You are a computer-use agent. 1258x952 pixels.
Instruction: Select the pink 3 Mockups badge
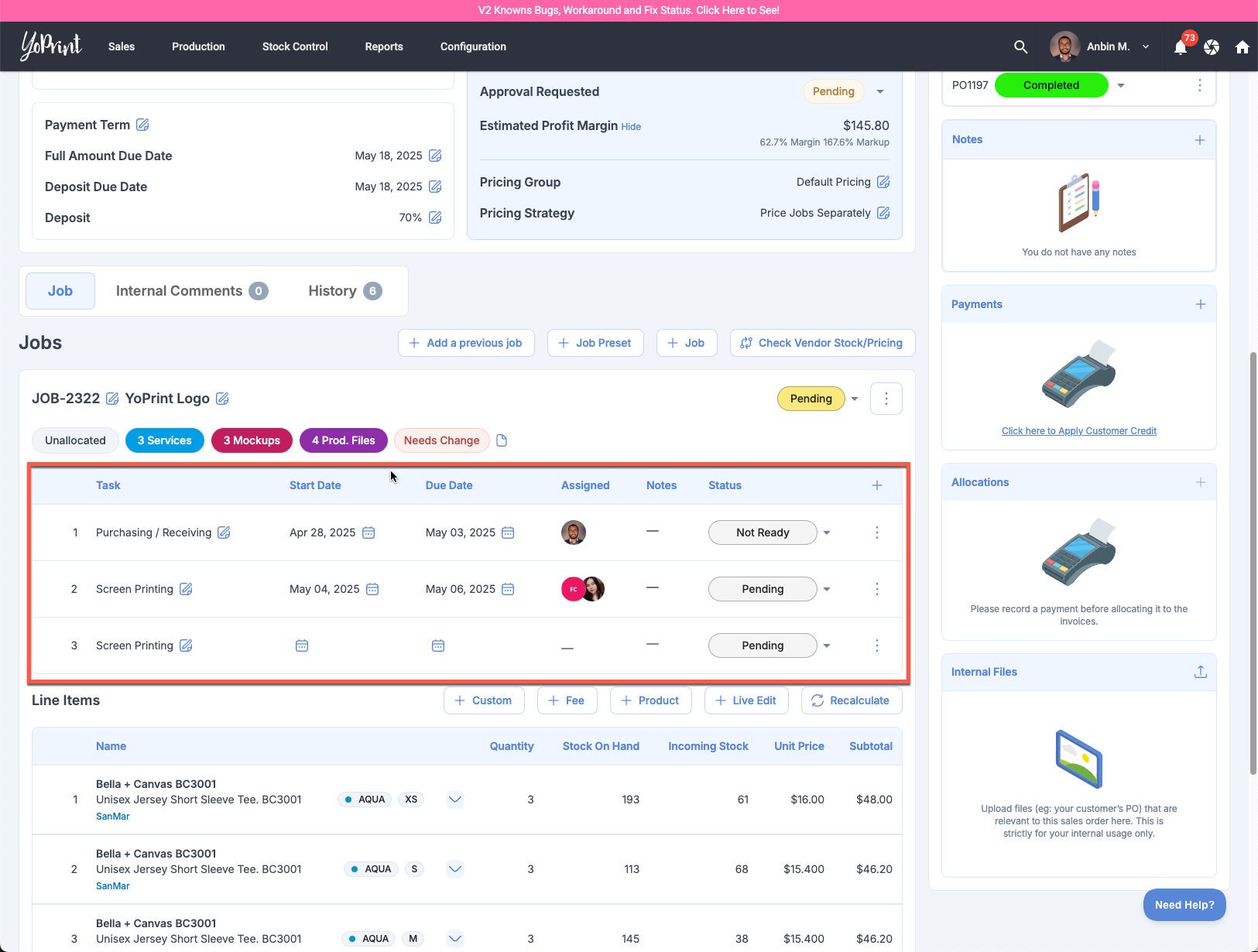point(252,440)
